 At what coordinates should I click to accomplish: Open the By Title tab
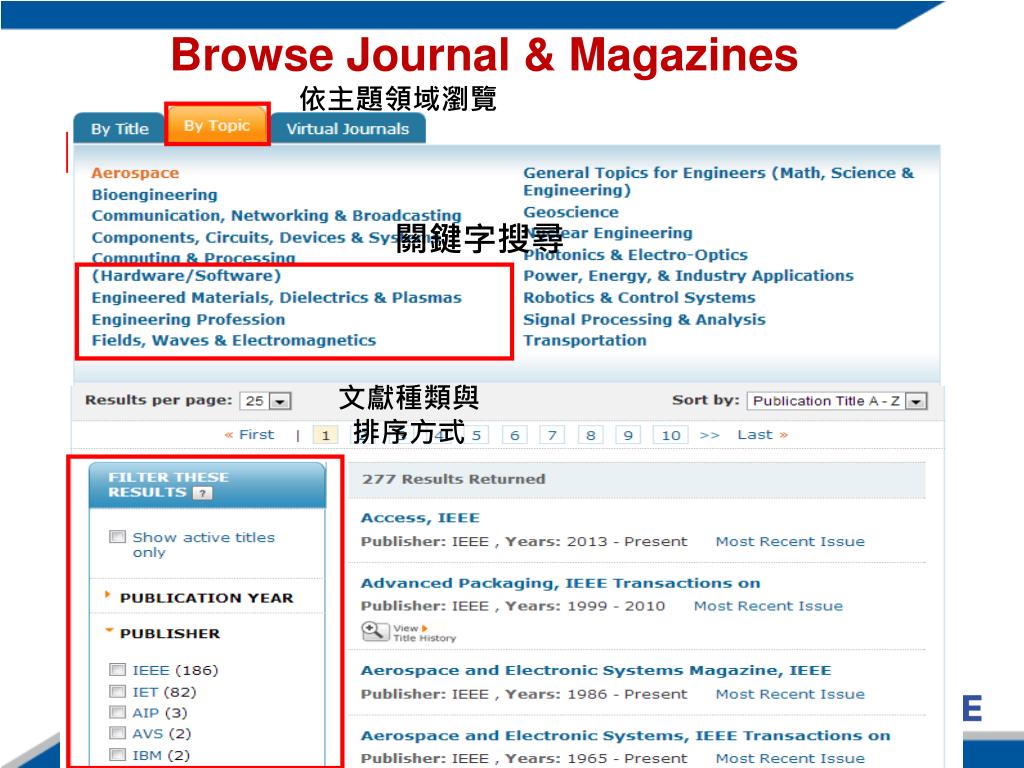pos(120,129)
